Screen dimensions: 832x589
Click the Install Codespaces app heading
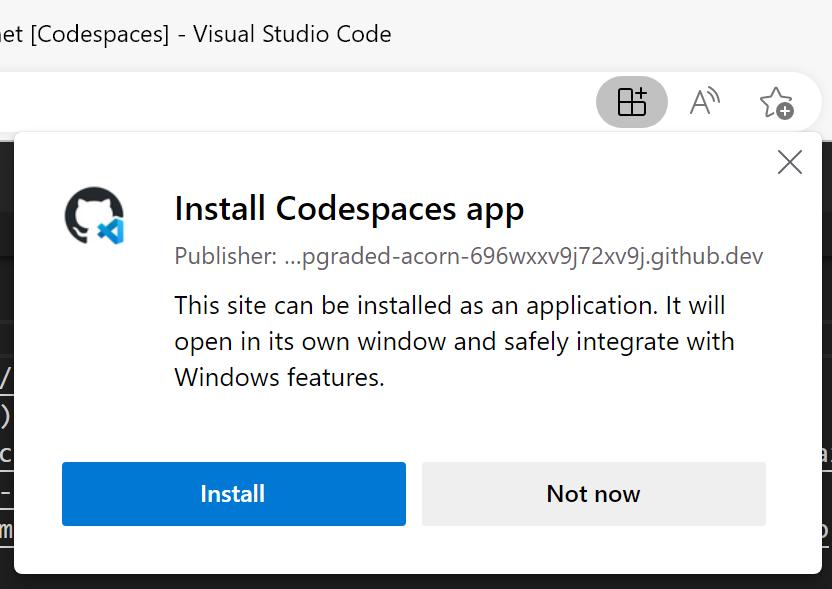click(x=349, y=209)
